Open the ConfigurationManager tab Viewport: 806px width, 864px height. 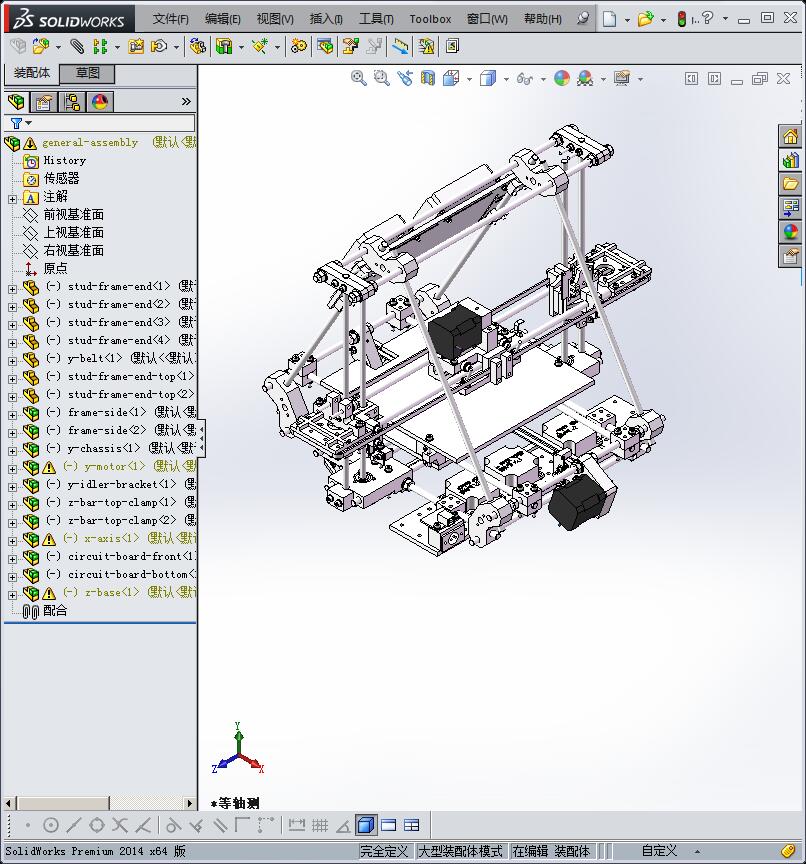(x=72, y=102)
